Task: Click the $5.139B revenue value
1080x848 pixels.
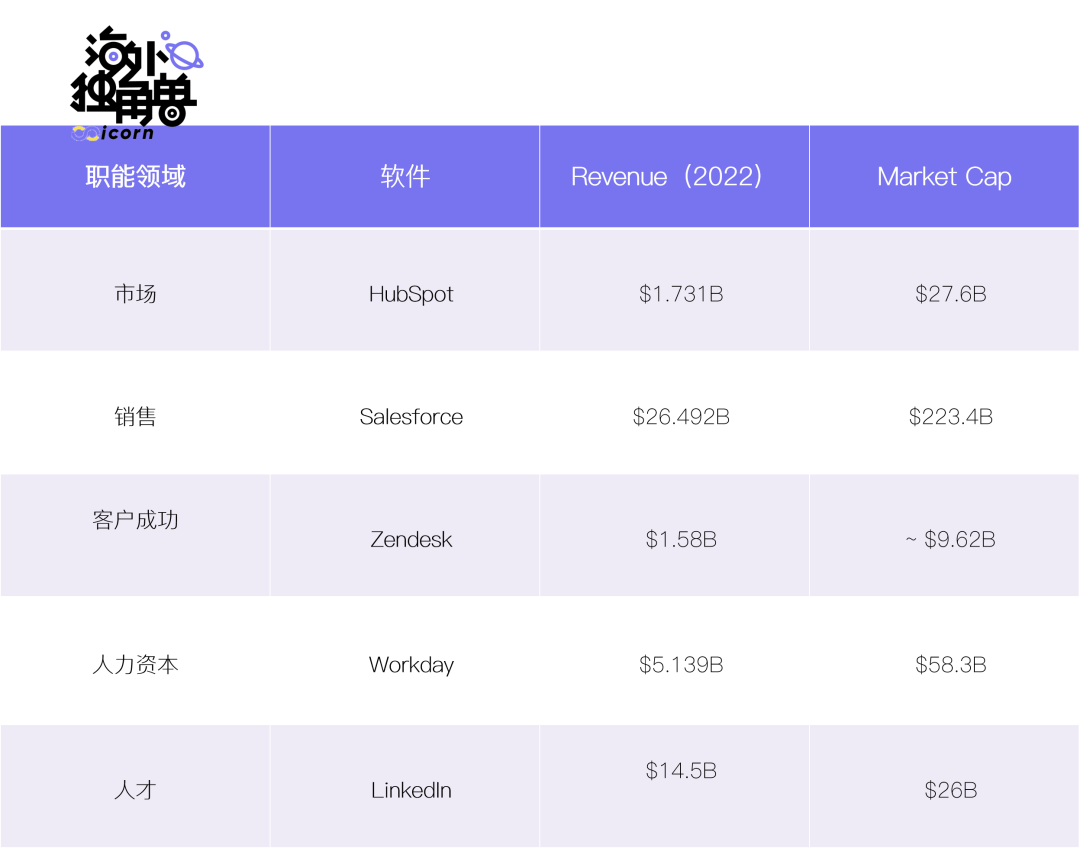Action: 681,665
